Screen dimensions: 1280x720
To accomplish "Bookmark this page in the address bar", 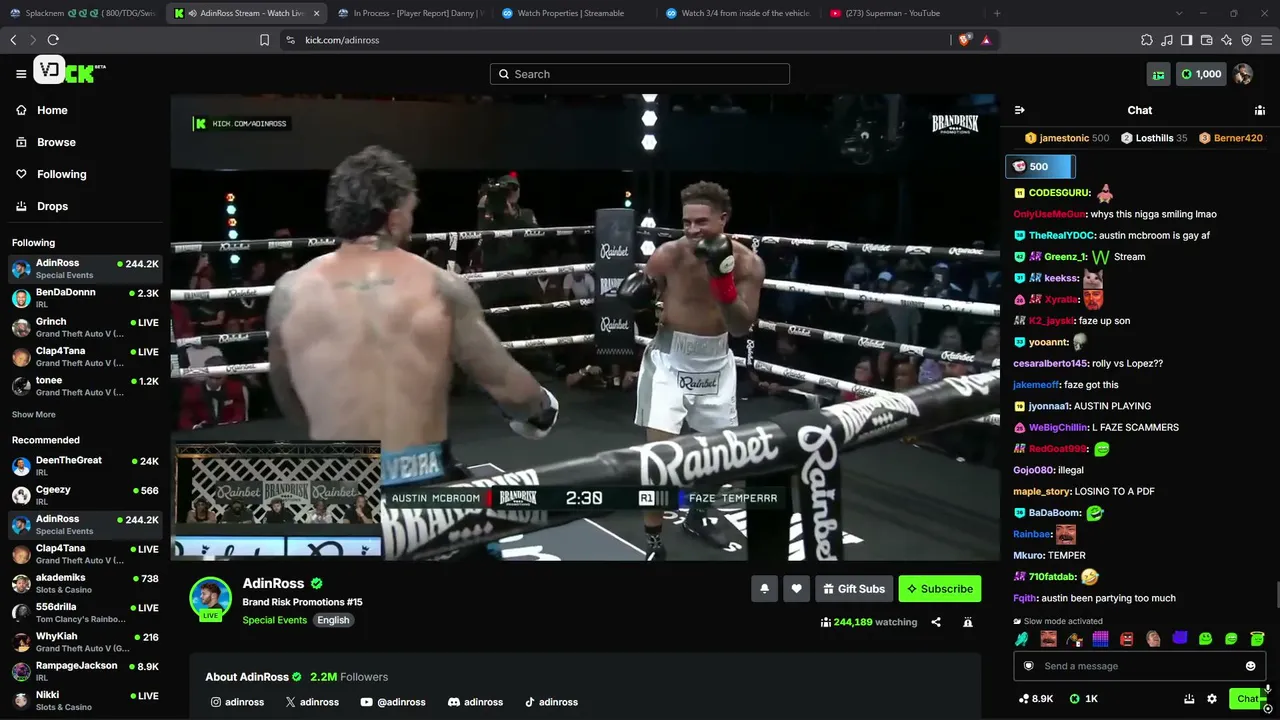I will [x=264, y=40].
